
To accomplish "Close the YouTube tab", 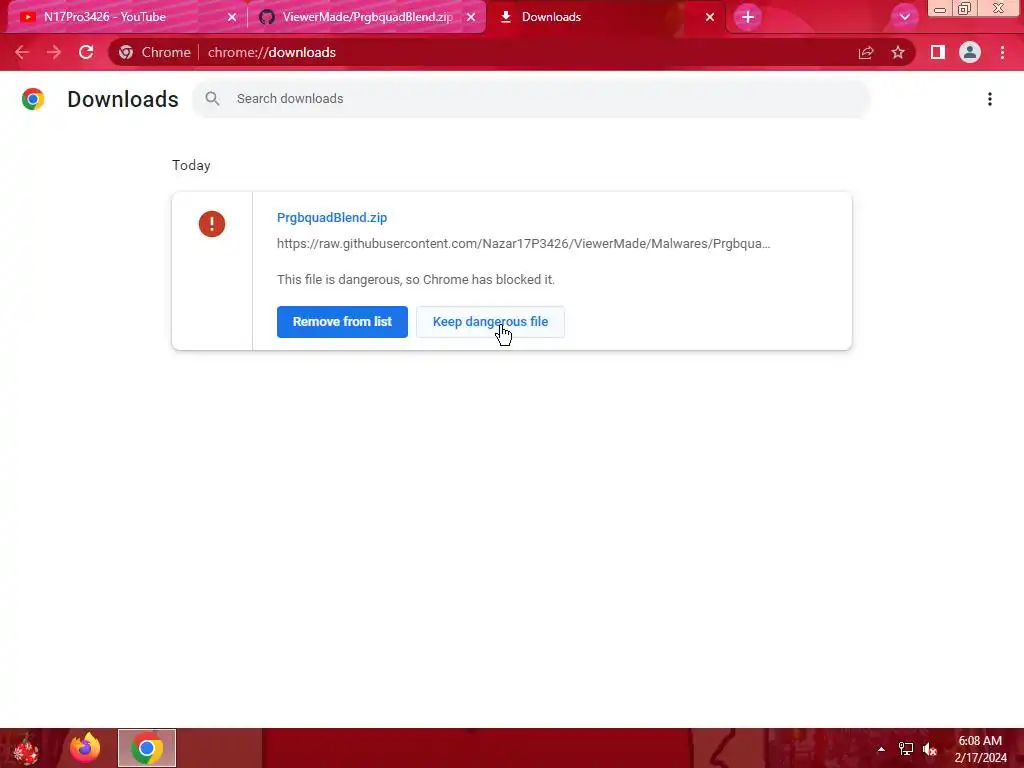I will [x=232, y=17].
